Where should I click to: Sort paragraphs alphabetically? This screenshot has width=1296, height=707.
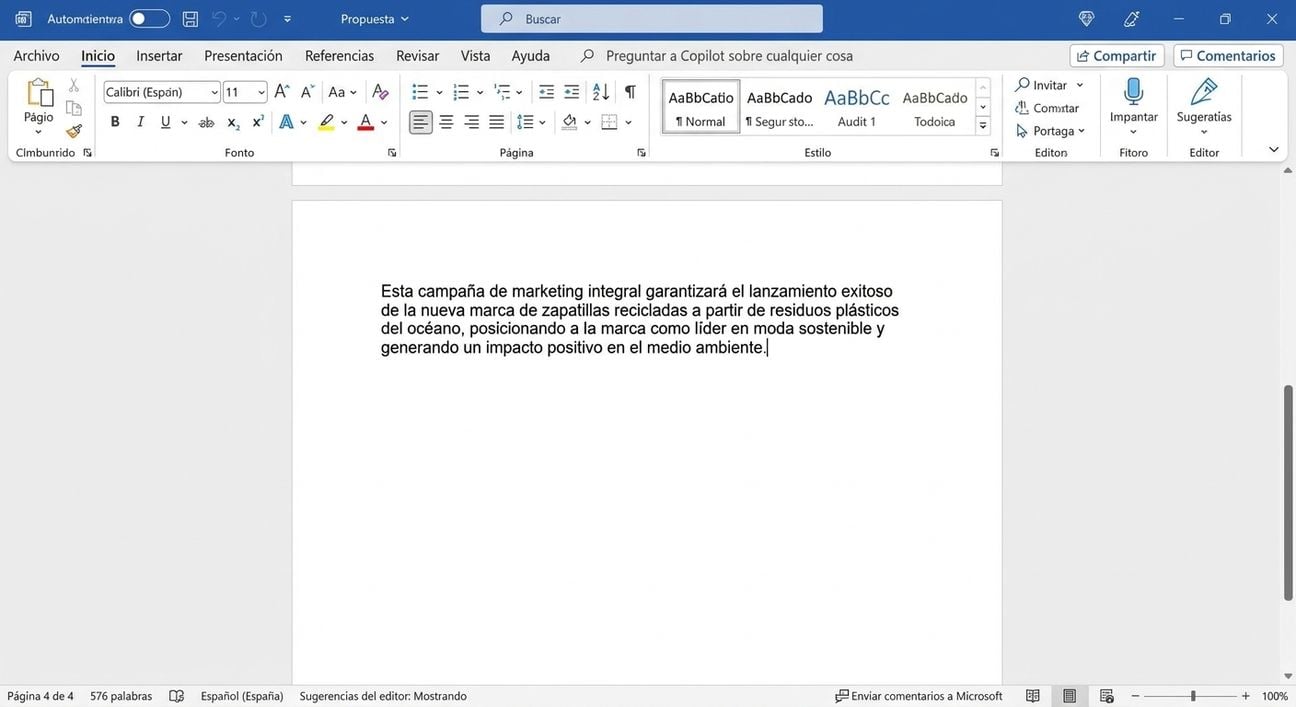pos(601,92)
